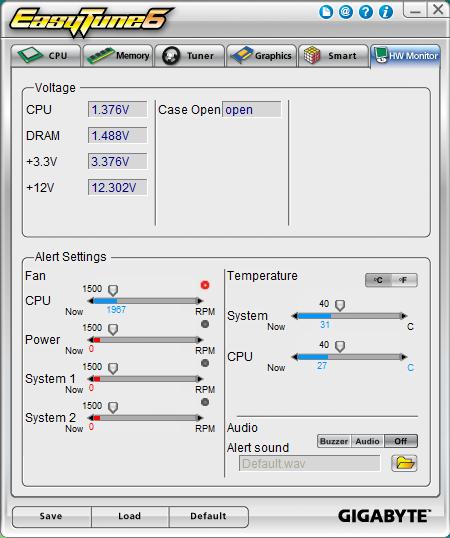Select Celsius temperature unit
The height and width of the screenshot is (538, 450).
(x=378, y=280)
